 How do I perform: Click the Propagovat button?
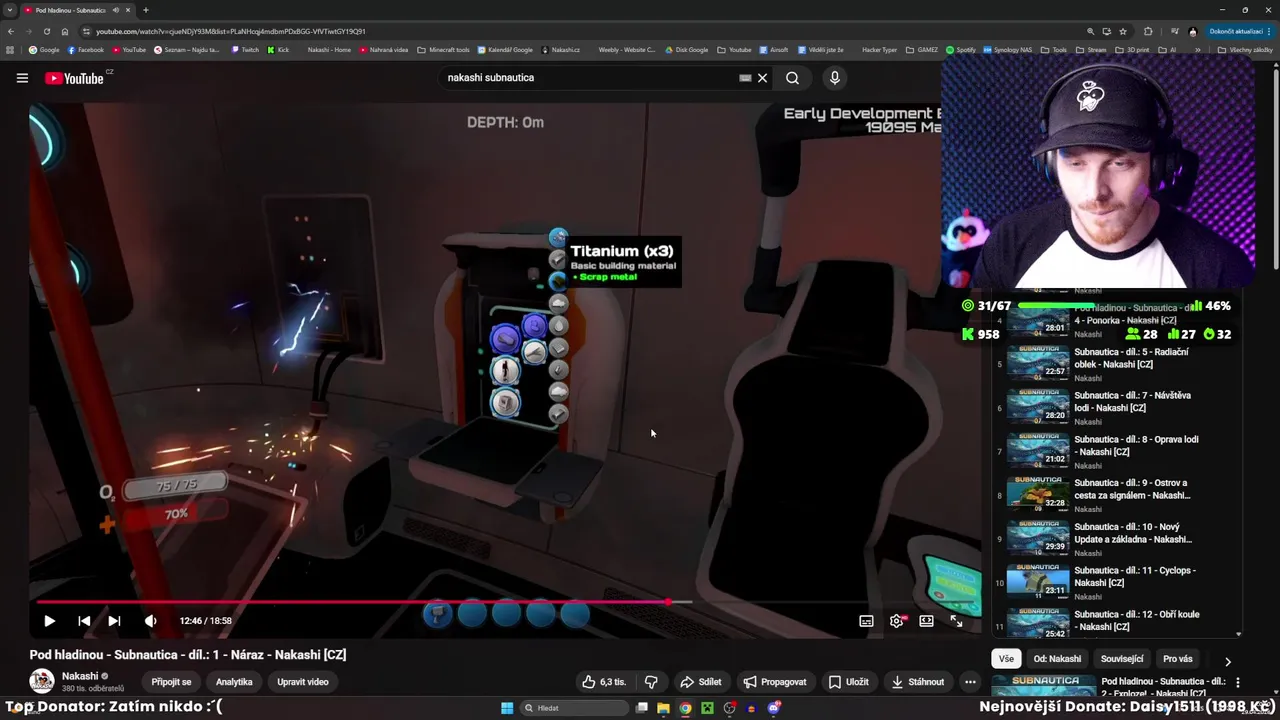(x=775, y=682)
